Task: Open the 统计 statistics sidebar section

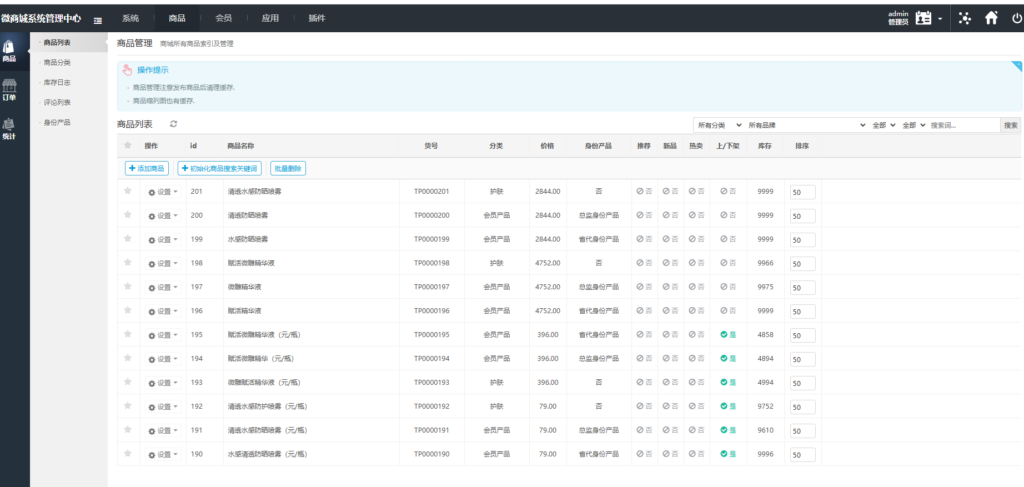Action: click(x=10, y=129)
